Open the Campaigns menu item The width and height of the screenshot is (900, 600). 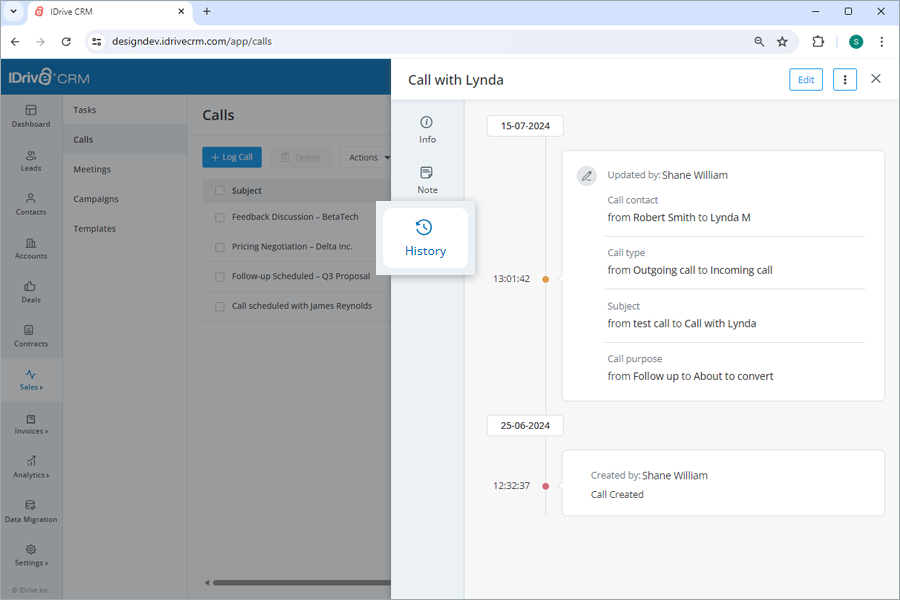coord(94,199)
